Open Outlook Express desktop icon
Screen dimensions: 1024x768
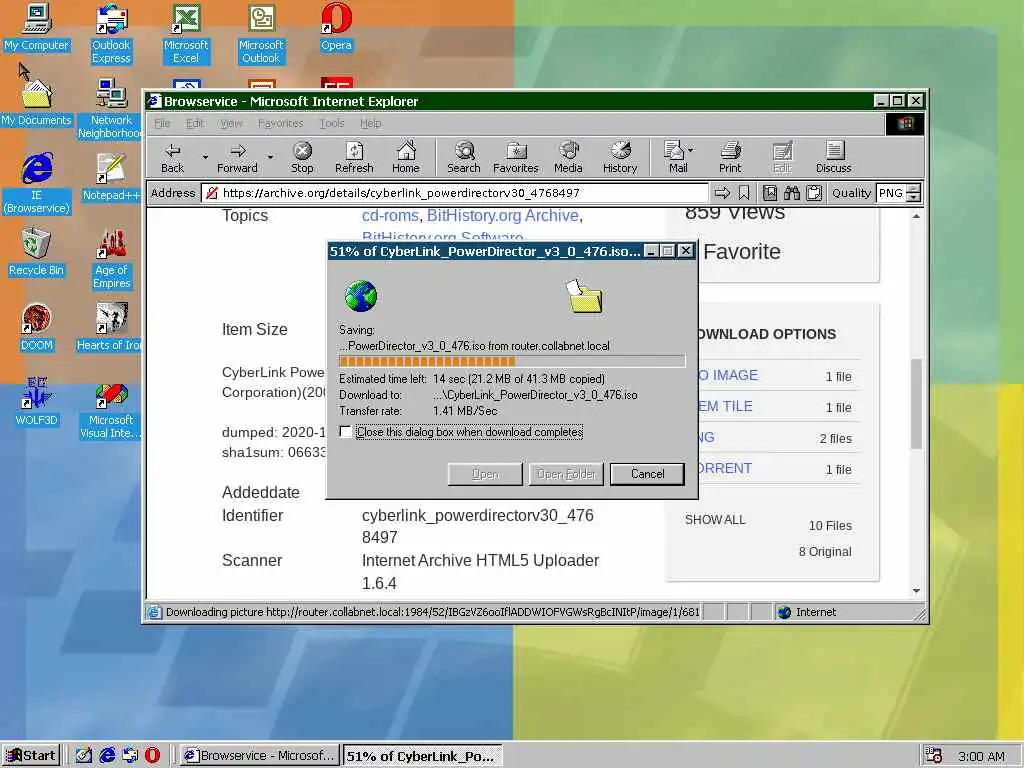[x=111, y=34]
